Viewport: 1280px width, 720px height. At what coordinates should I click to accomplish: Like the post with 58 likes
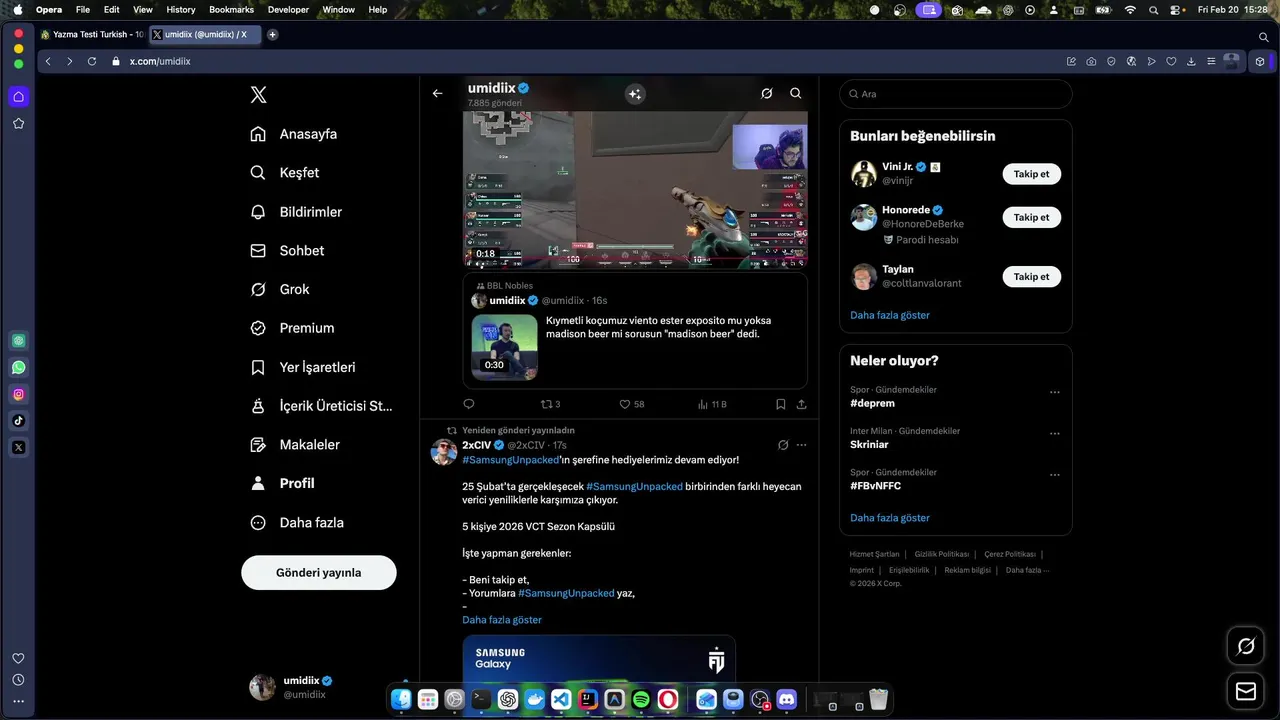click(631, 404)
